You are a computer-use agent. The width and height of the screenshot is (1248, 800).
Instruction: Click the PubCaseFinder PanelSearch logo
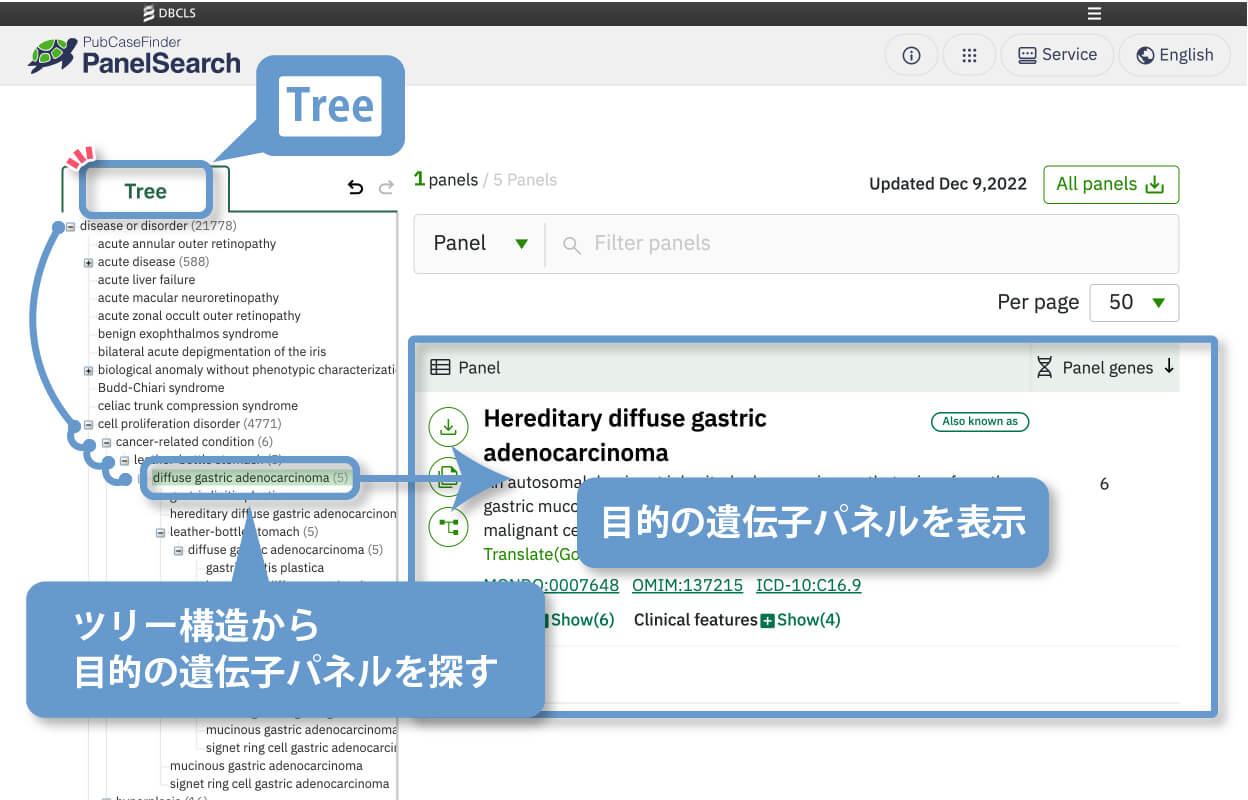click(134, 55)
